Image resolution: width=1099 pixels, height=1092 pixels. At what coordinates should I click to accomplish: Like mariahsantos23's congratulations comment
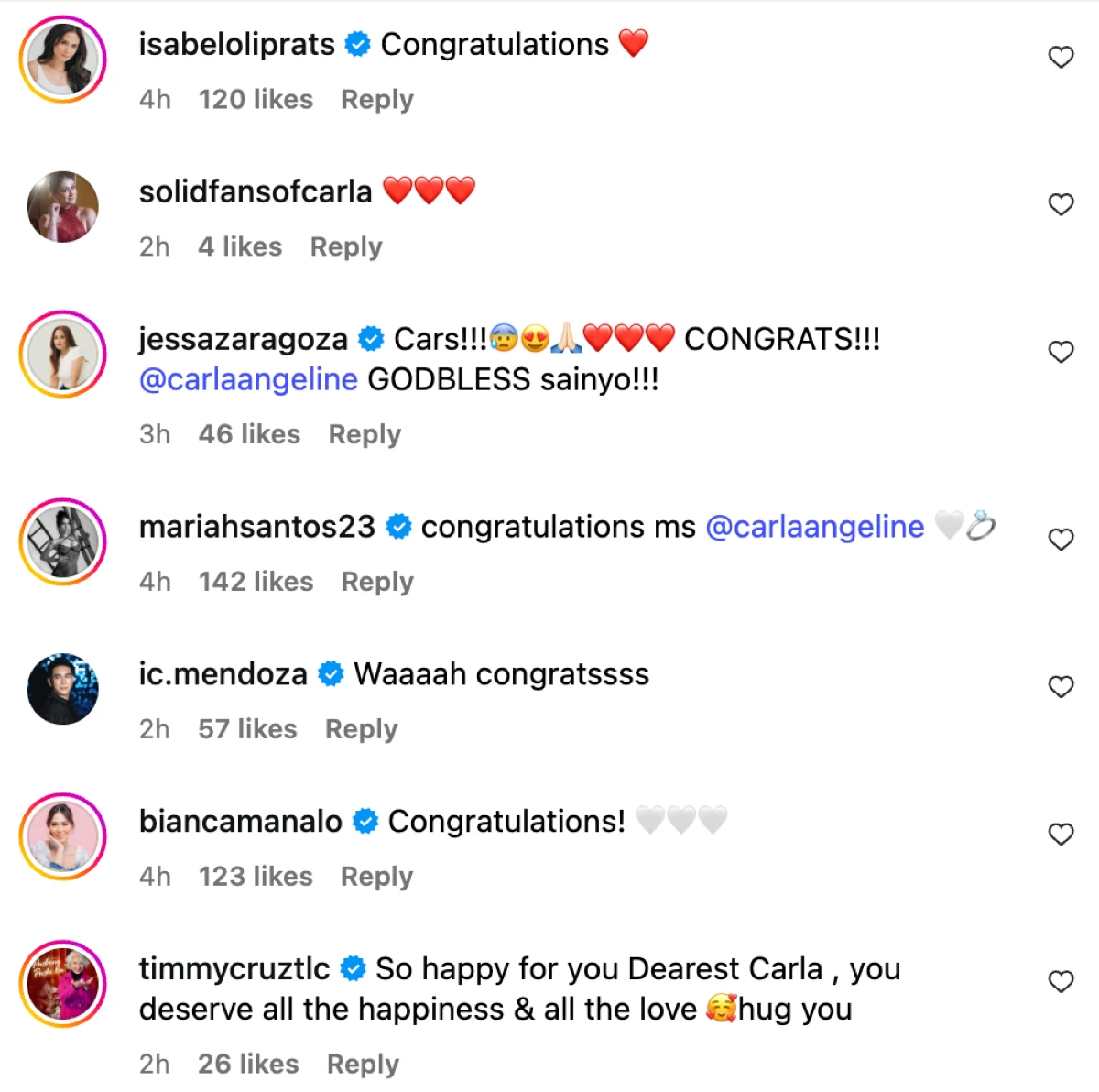[x=1061, y=541]
